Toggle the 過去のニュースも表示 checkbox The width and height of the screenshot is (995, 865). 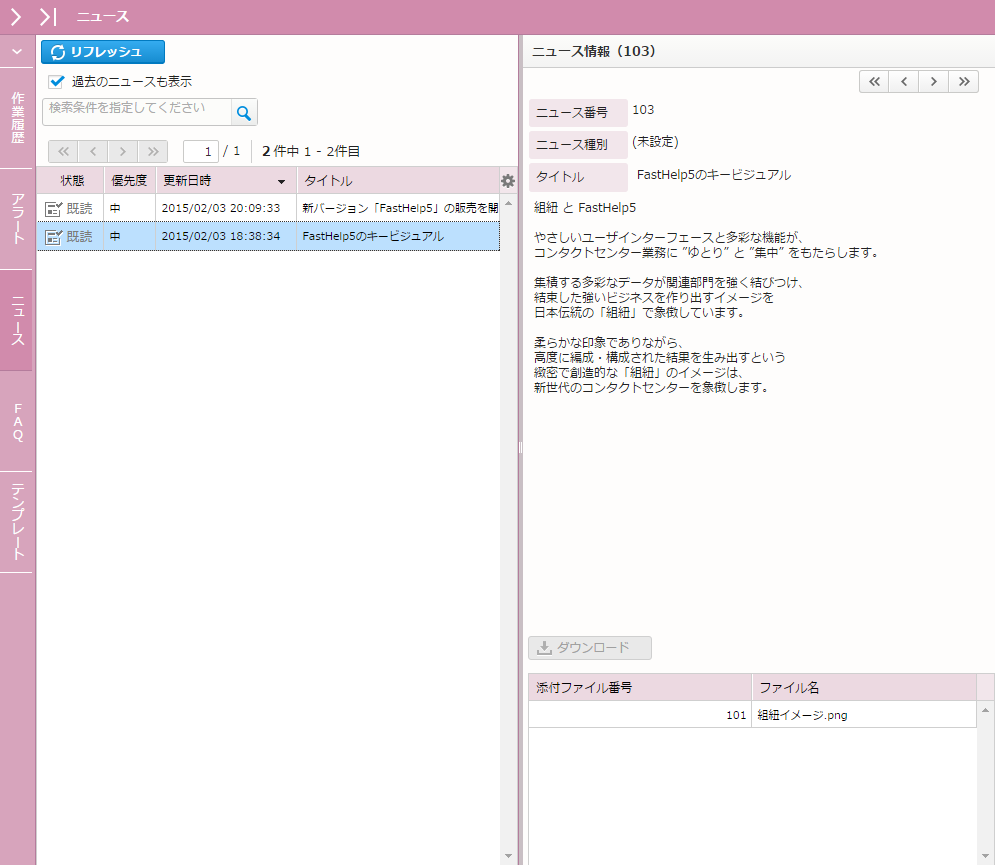(x=57, y=82)
